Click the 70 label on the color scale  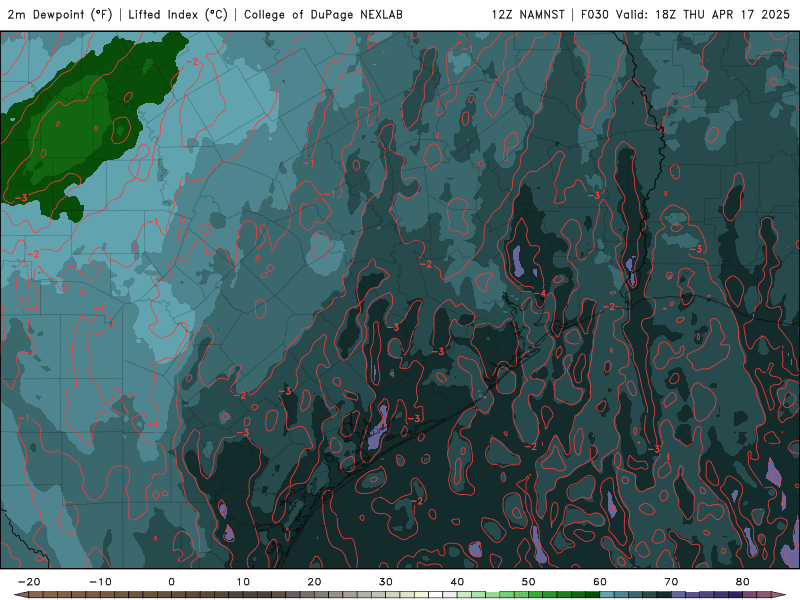(671, 582)
